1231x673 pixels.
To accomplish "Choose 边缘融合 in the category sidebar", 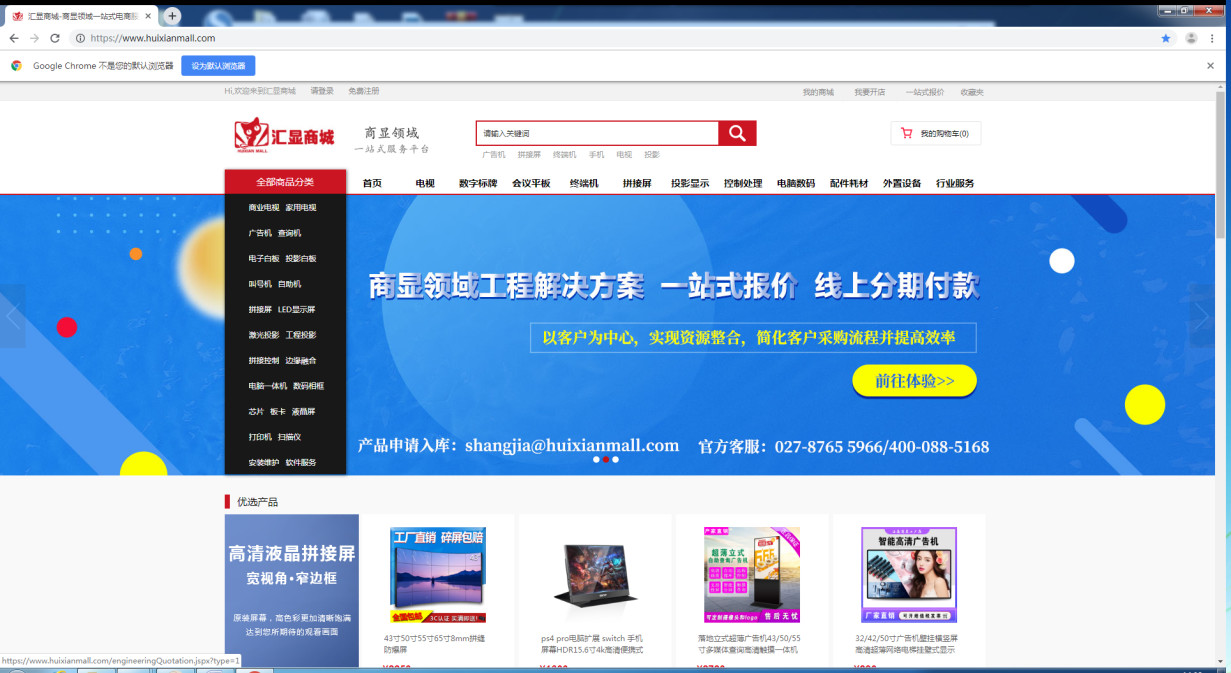I will pyautogui.click(x=301, y=361).
